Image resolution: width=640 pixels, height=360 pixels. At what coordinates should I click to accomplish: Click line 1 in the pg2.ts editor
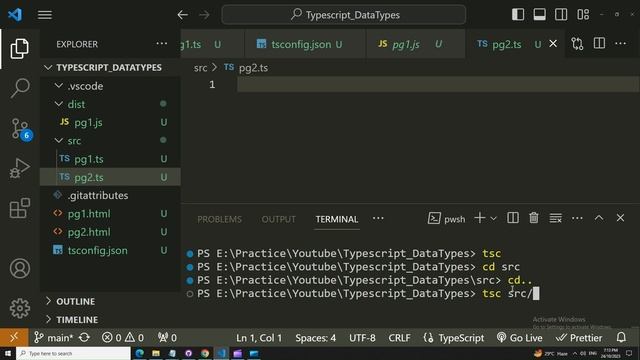(x=438, y=84)
